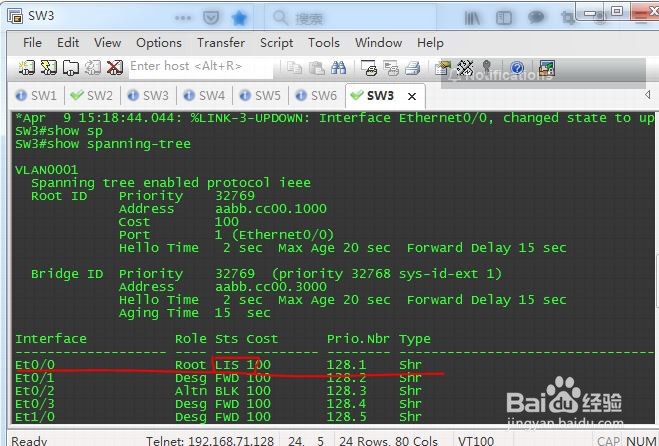Click the Ready status bar text

pos(29,441)
